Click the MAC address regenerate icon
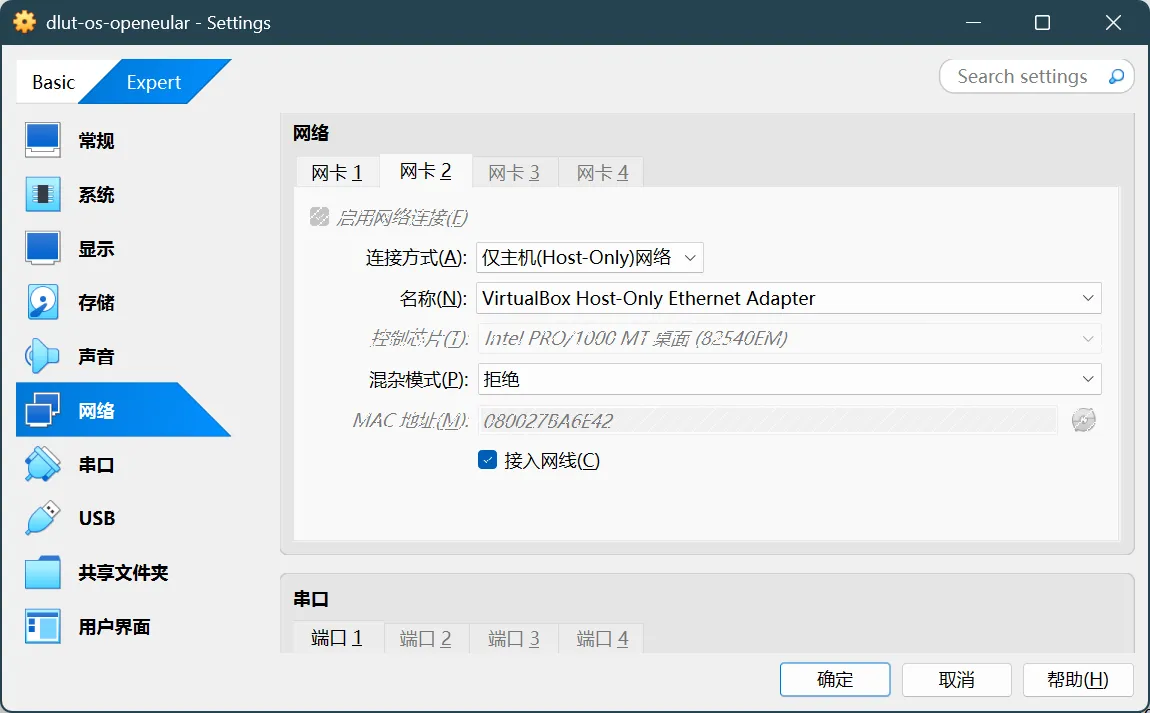 (1083, 421)
